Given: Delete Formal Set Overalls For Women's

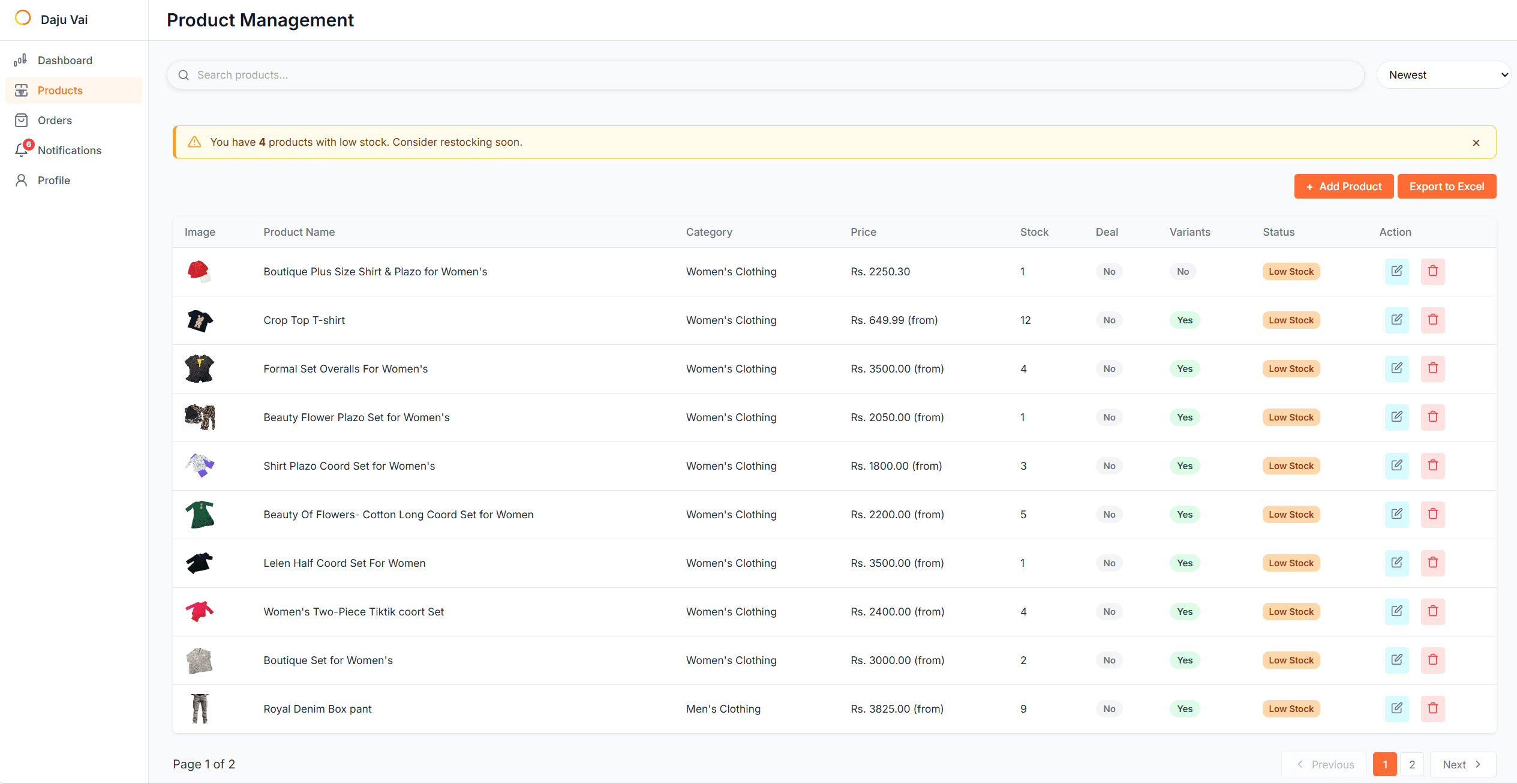Looking at the screenshot, I should pyautogui.click(x=1432, y=368).
